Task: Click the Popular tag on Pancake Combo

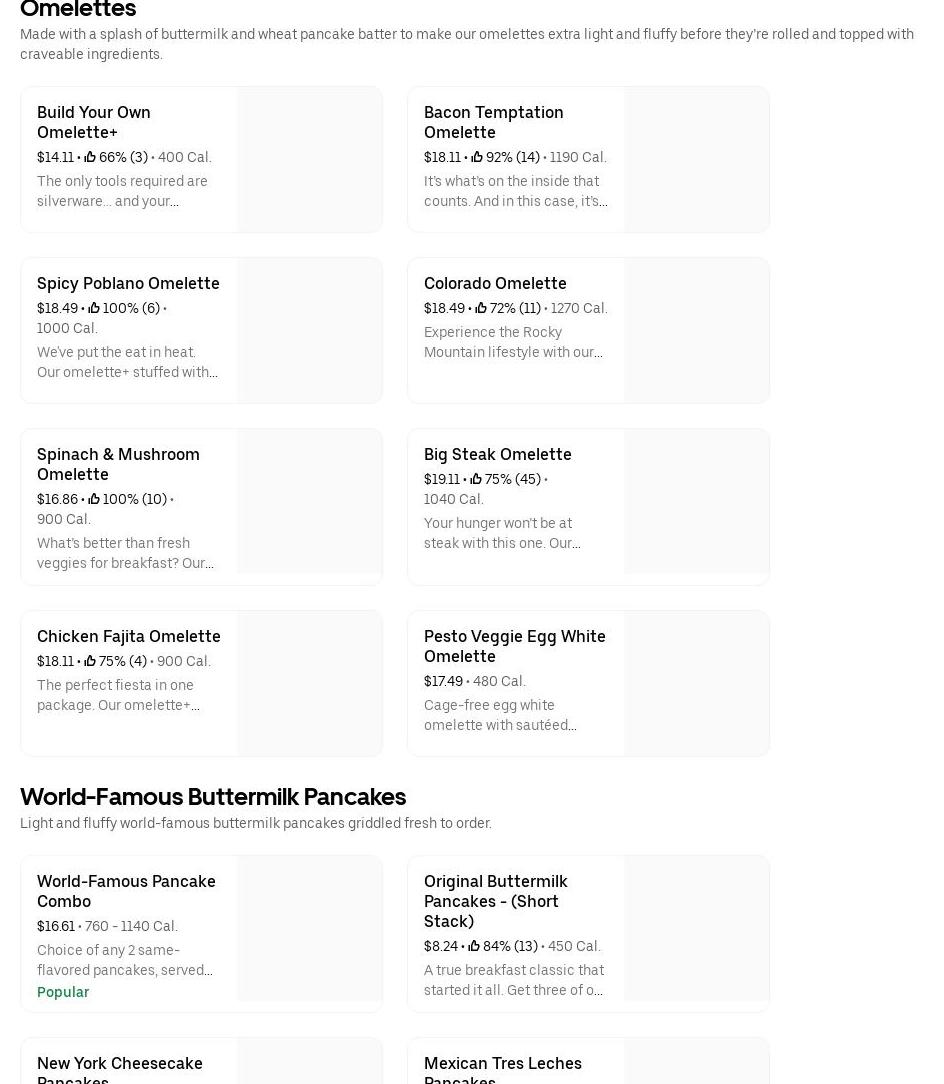Action: pos(63,992)
